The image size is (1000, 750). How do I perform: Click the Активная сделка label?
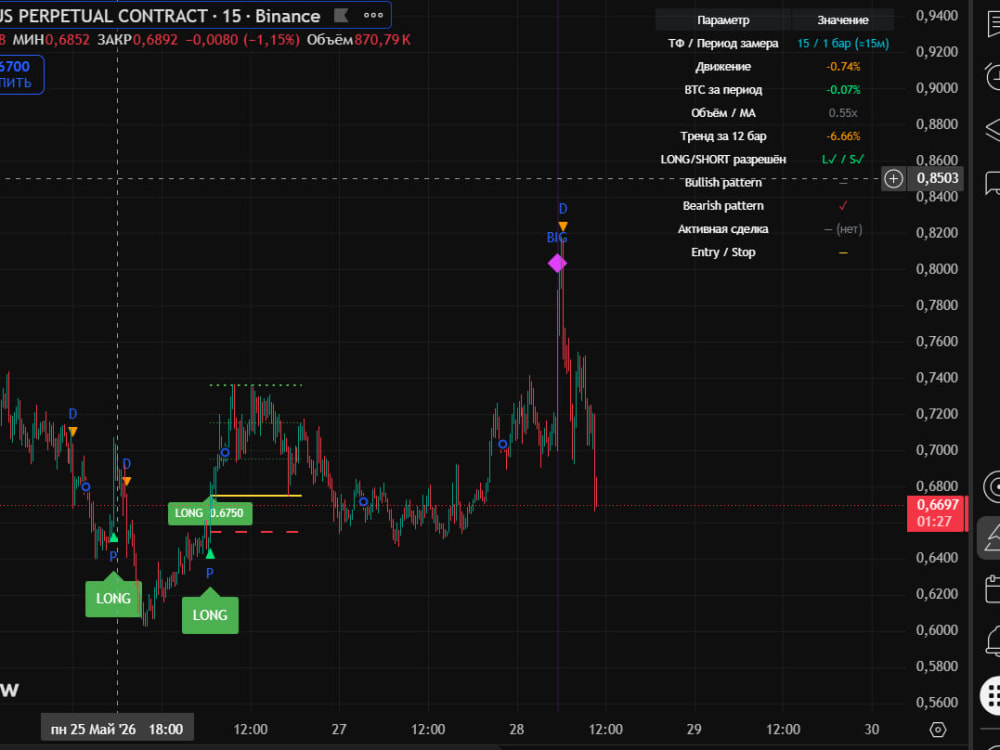pyautogui.click(x=723, y=229)
